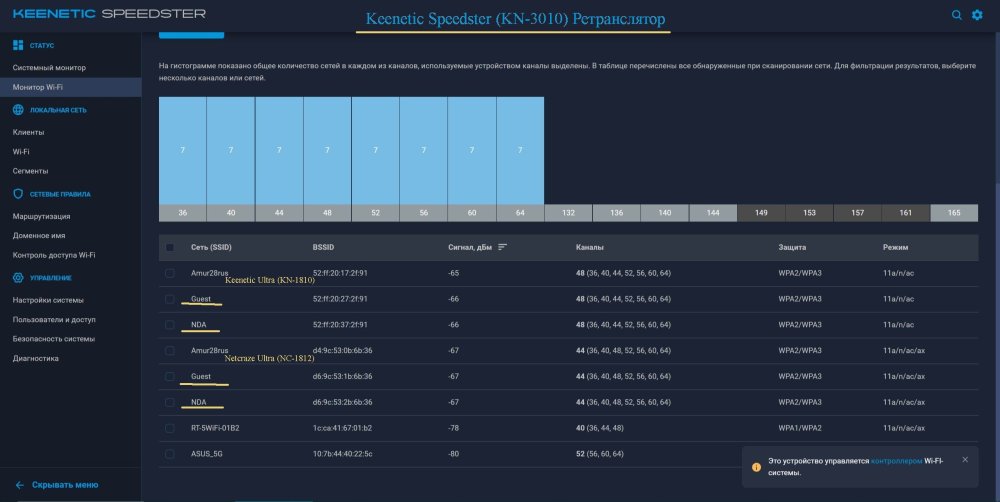Click the Local network globe icon
1000x502 pixels.
tap(18, 110)
